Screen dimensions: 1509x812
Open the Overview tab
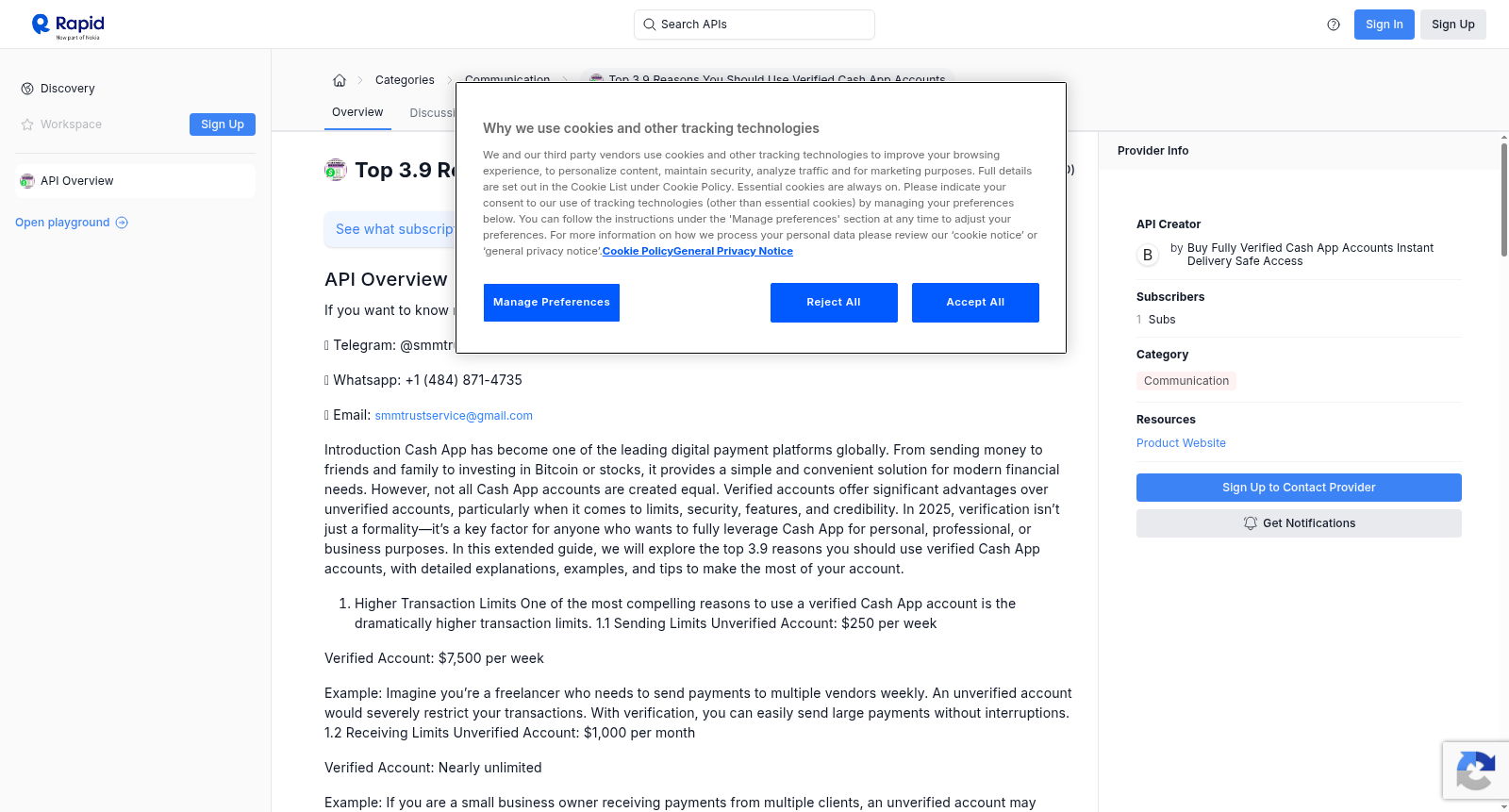tap(357, 112)
